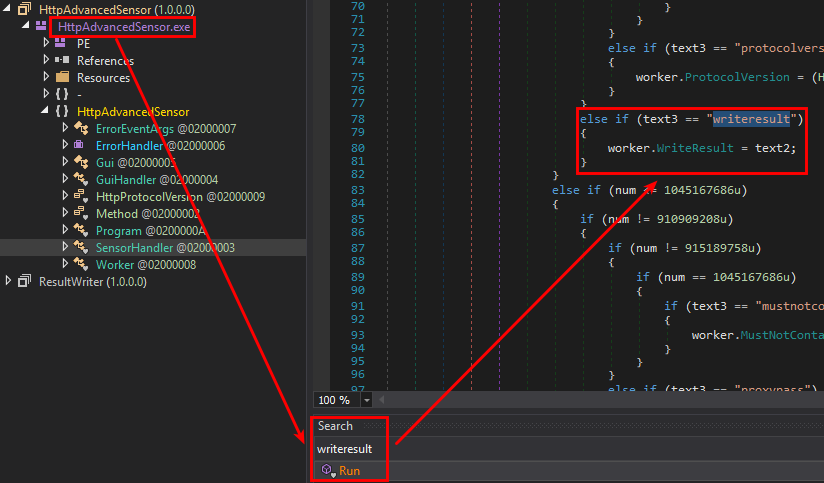Expand the ResultWriter assembly node
The height and width of the screenshot is (483, 824).
(9, 282)
